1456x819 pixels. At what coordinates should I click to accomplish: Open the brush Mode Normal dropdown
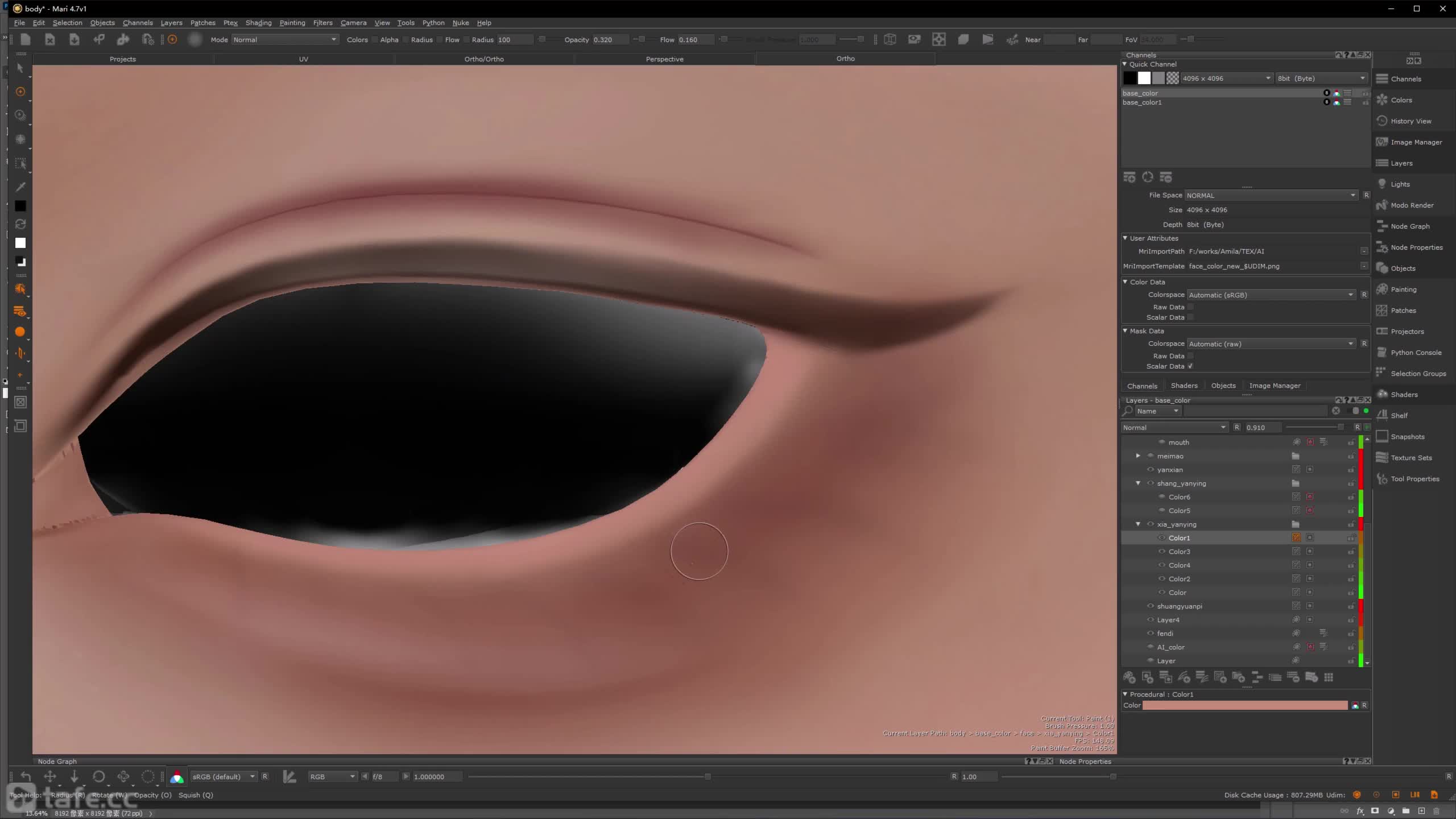pos(285,40)
